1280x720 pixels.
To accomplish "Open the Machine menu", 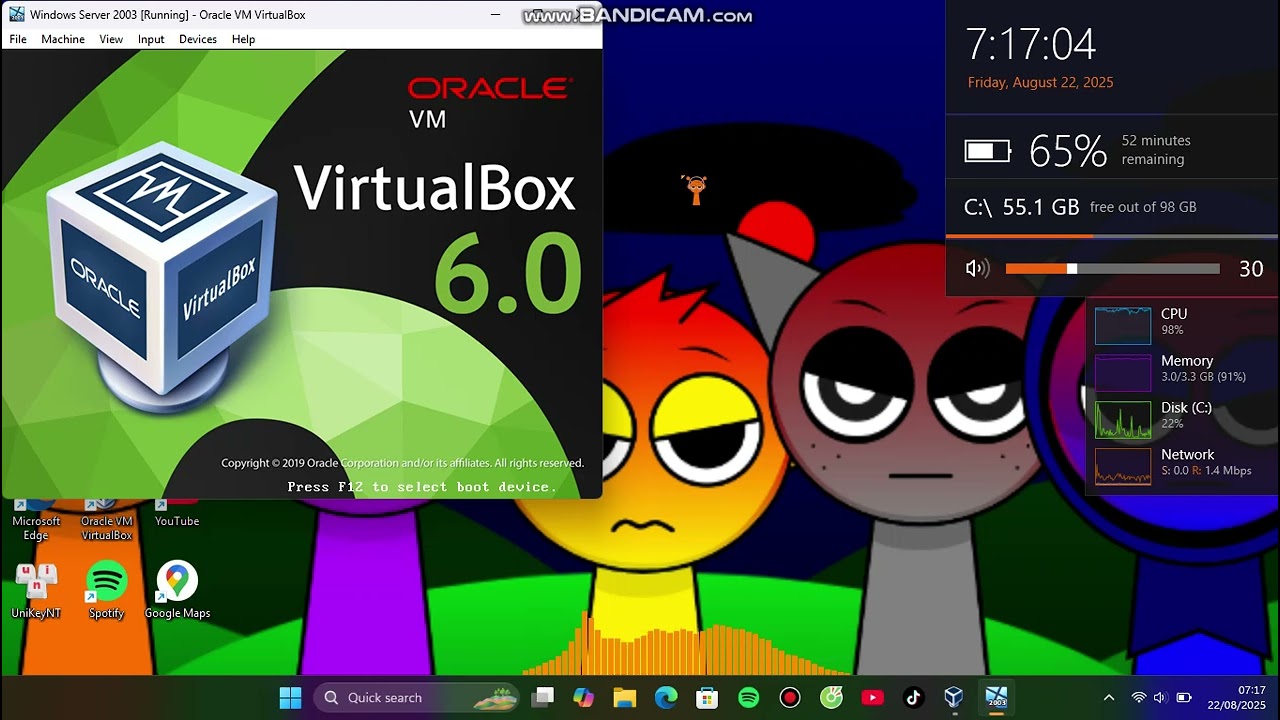I will pyautogui.click(x=63, y=39).
